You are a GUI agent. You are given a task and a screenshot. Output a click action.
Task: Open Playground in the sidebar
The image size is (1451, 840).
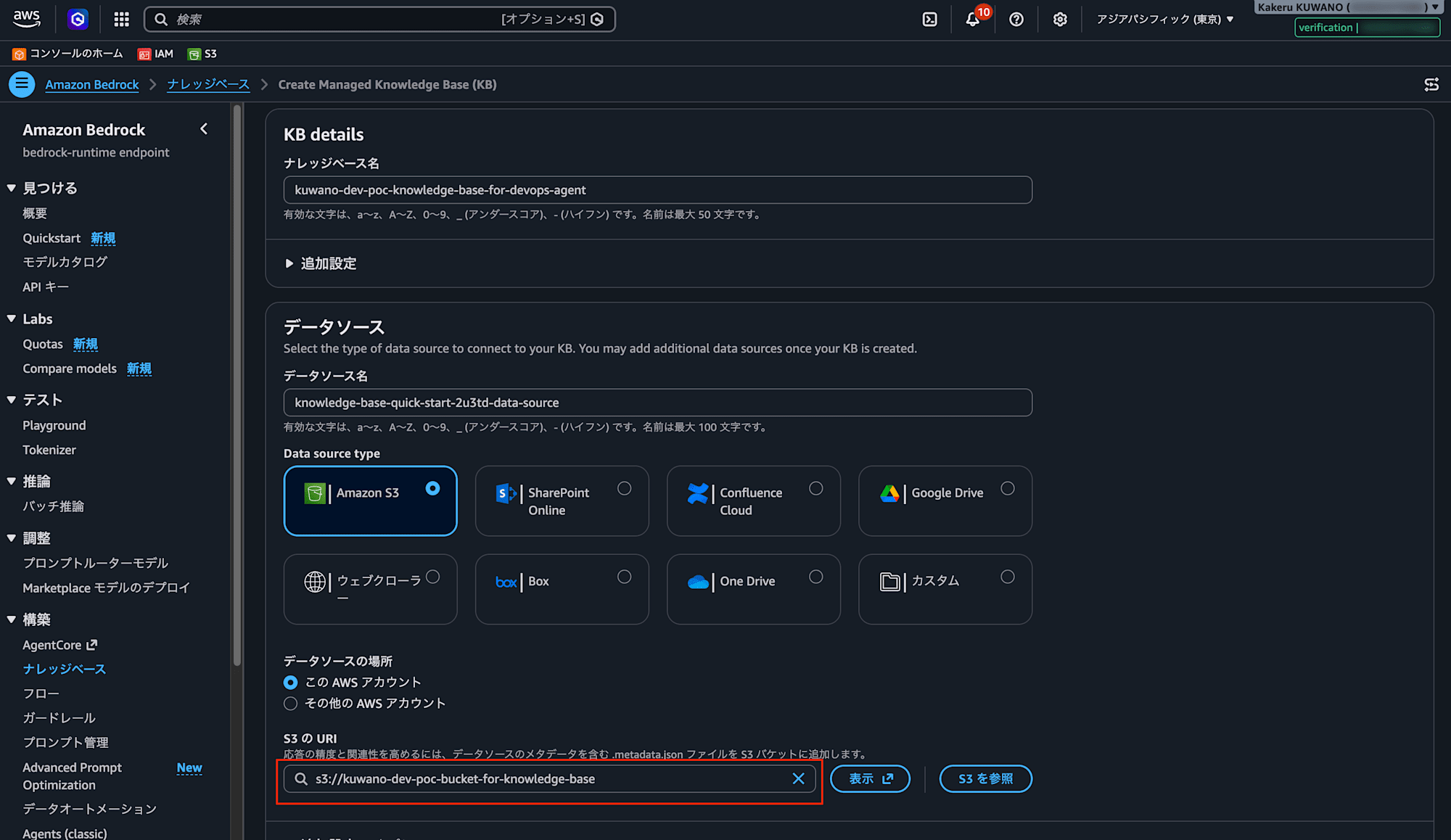54,426
